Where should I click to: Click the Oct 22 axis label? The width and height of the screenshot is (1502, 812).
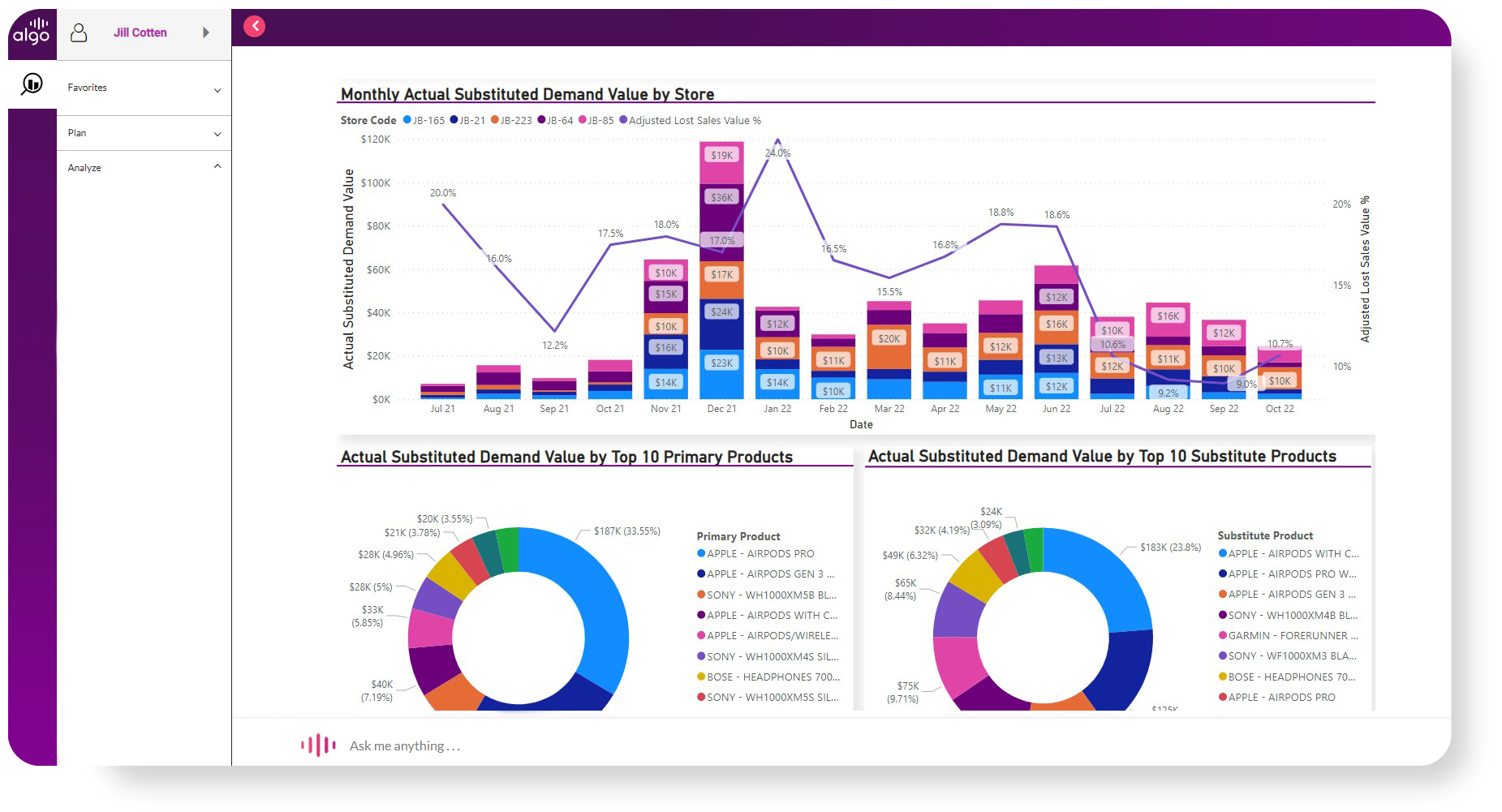pos(1280,409)
